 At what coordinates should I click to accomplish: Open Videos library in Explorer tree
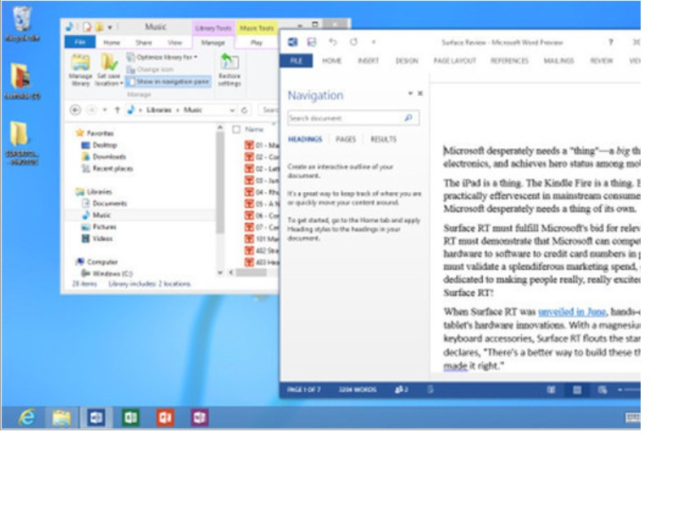pyautogui.click(x=97, y=238)
